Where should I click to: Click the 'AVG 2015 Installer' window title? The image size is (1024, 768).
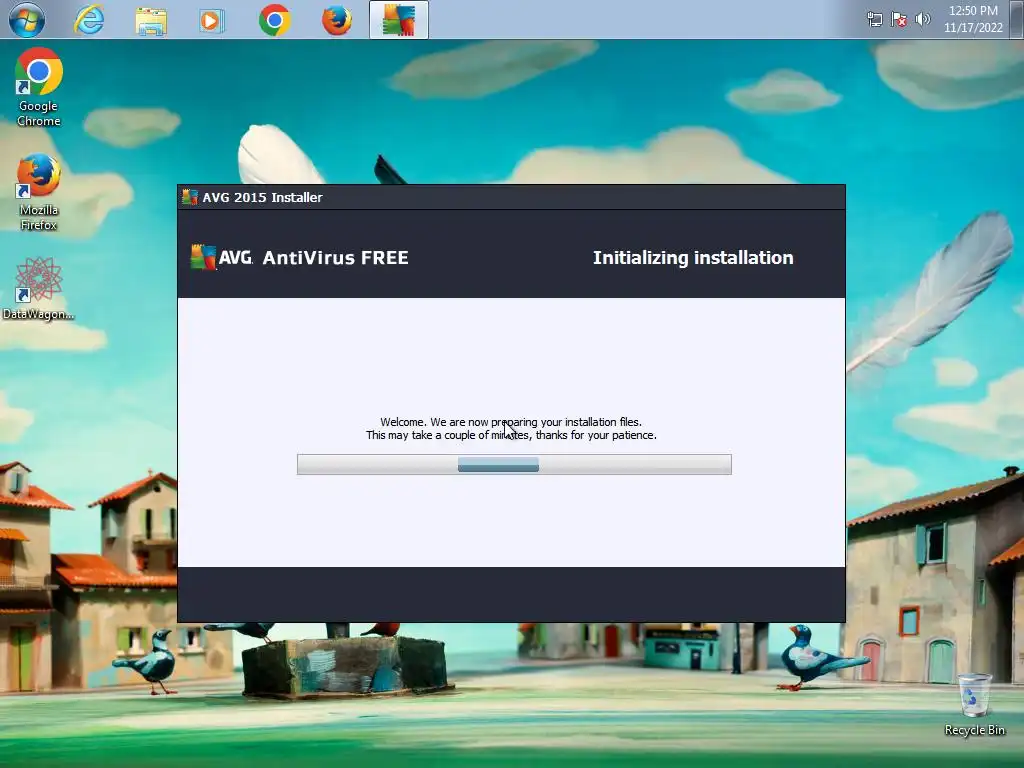coord(263,197)
